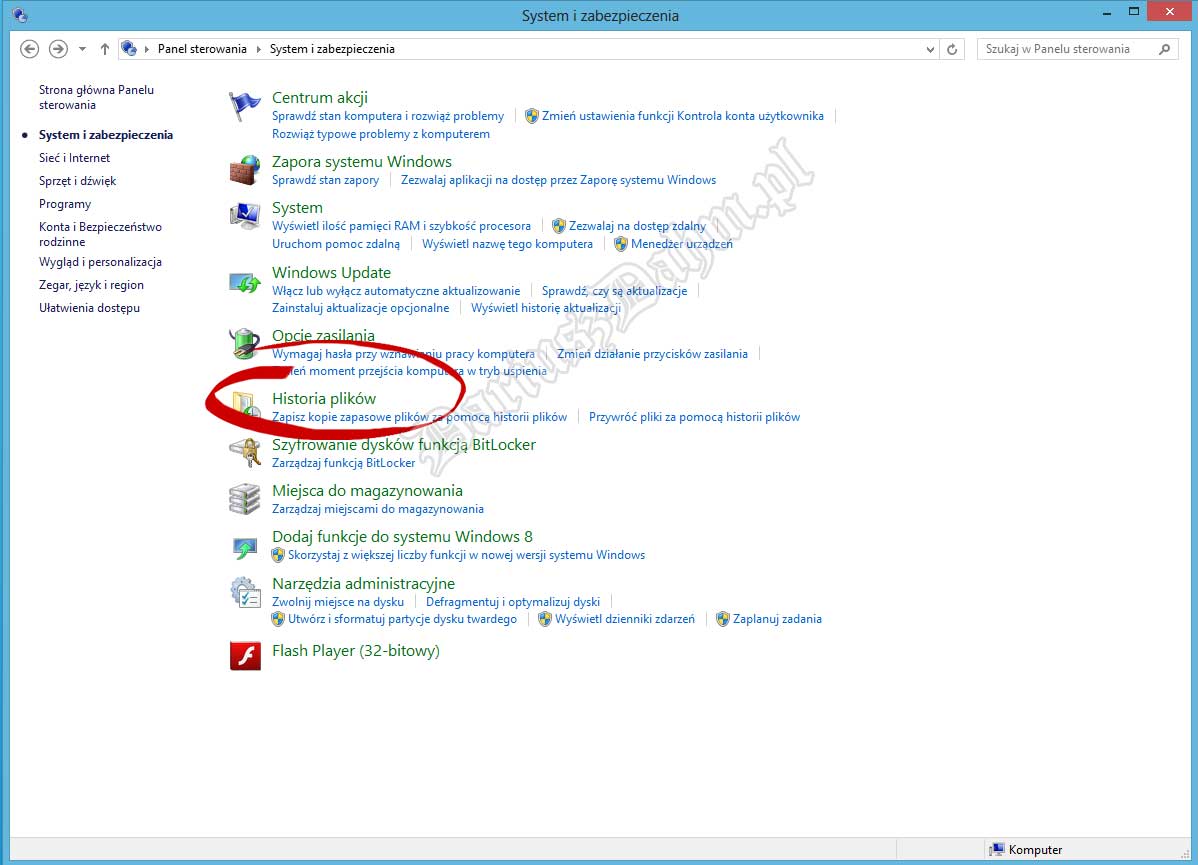This screenshot has width=1198, height=865.
Task: Expand the arrow after Panel sterowania breadcrumb
Action: click(258, 49)
